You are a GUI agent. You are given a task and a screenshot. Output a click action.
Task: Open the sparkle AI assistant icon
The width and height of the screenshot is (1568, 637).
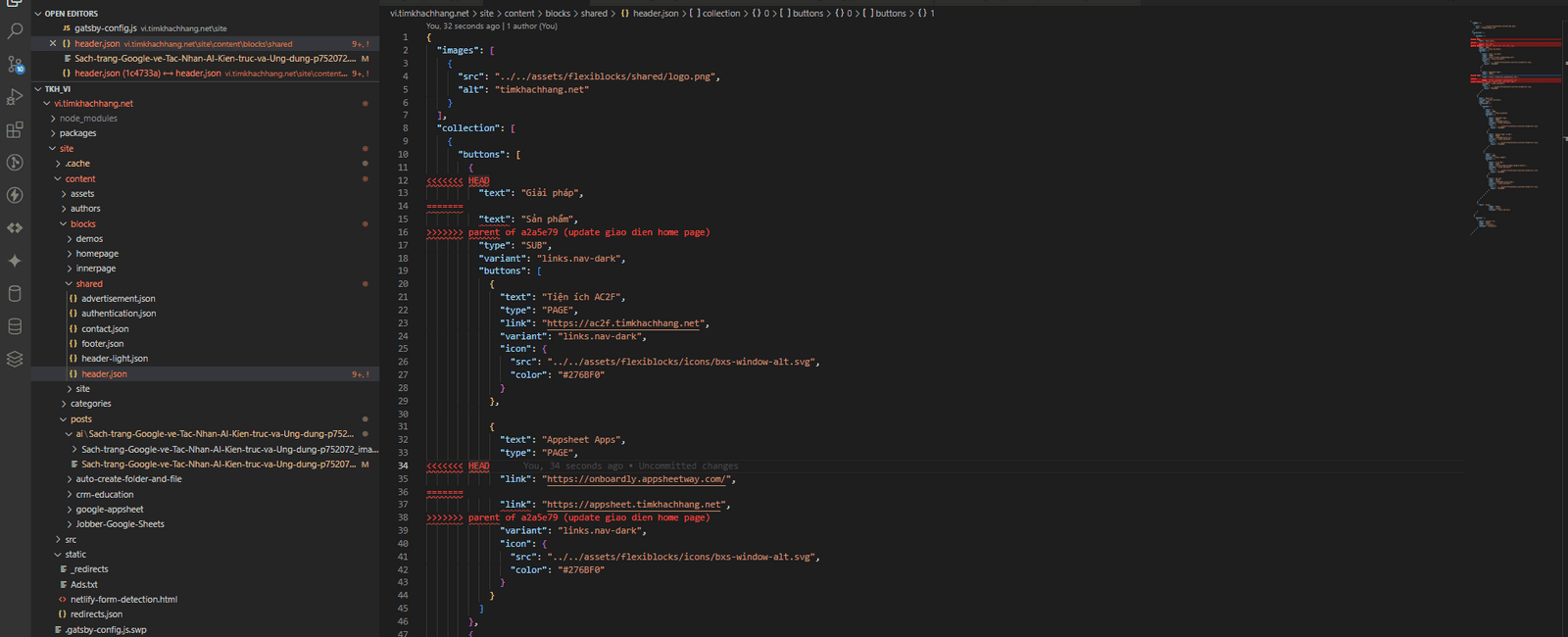point(15,261)
